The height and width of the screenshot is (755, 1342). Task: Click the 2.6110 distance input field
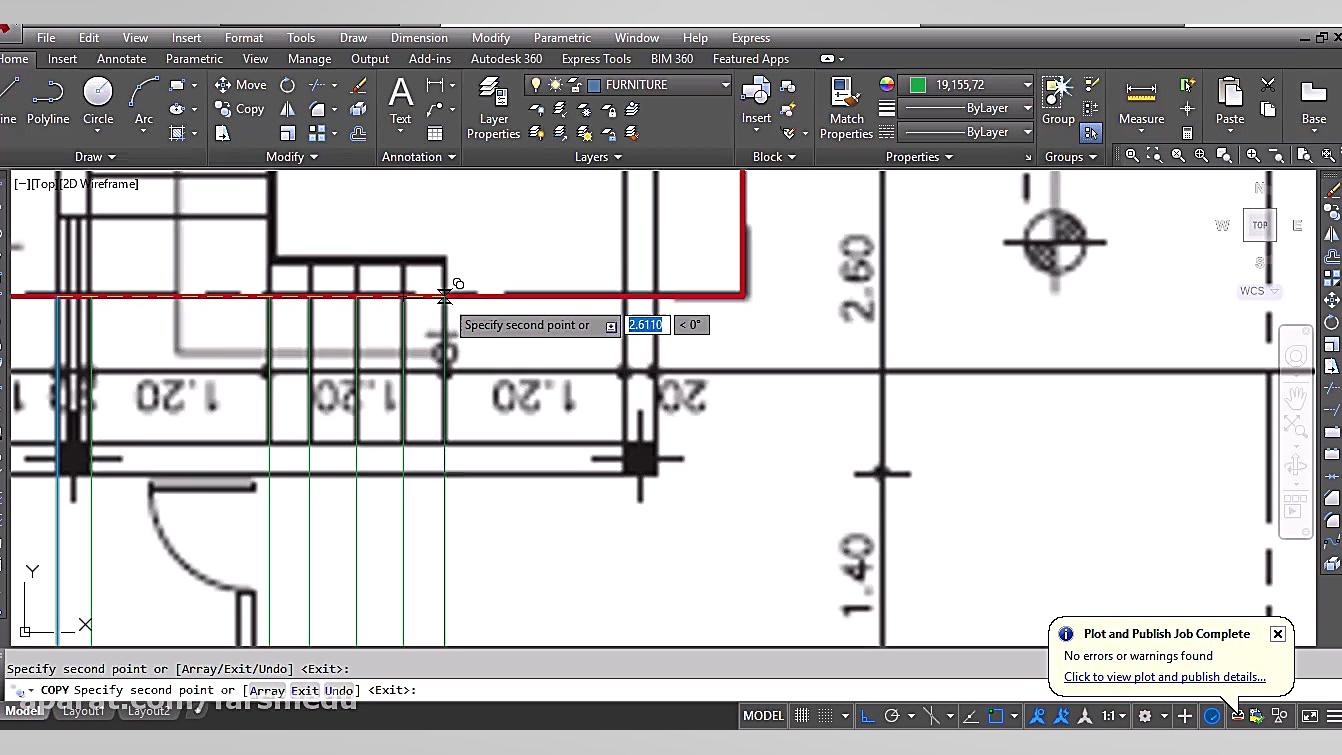click(646, 325)
